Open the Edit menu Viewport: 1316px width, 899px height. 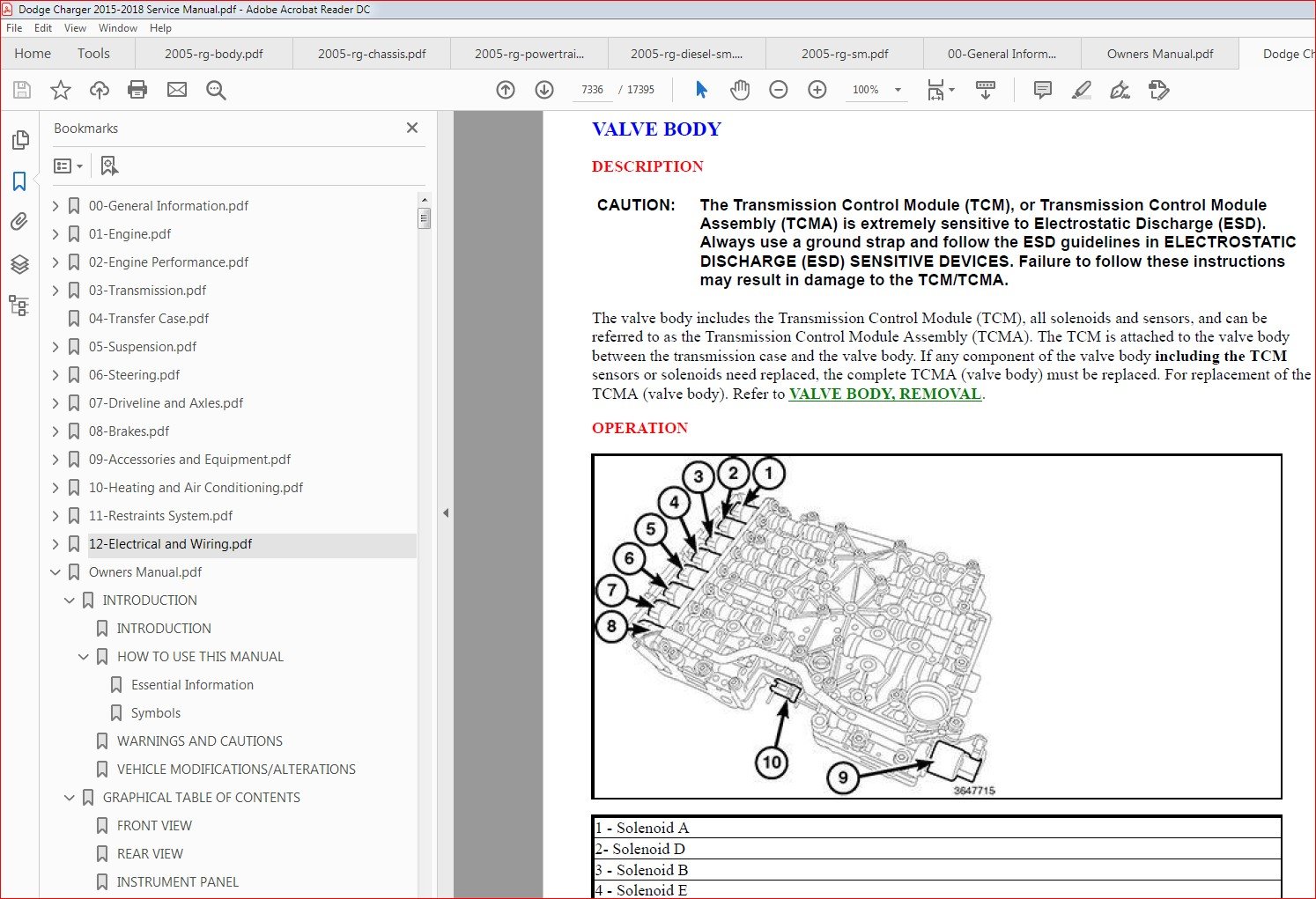pyautogui.click(x=43, y=28)
